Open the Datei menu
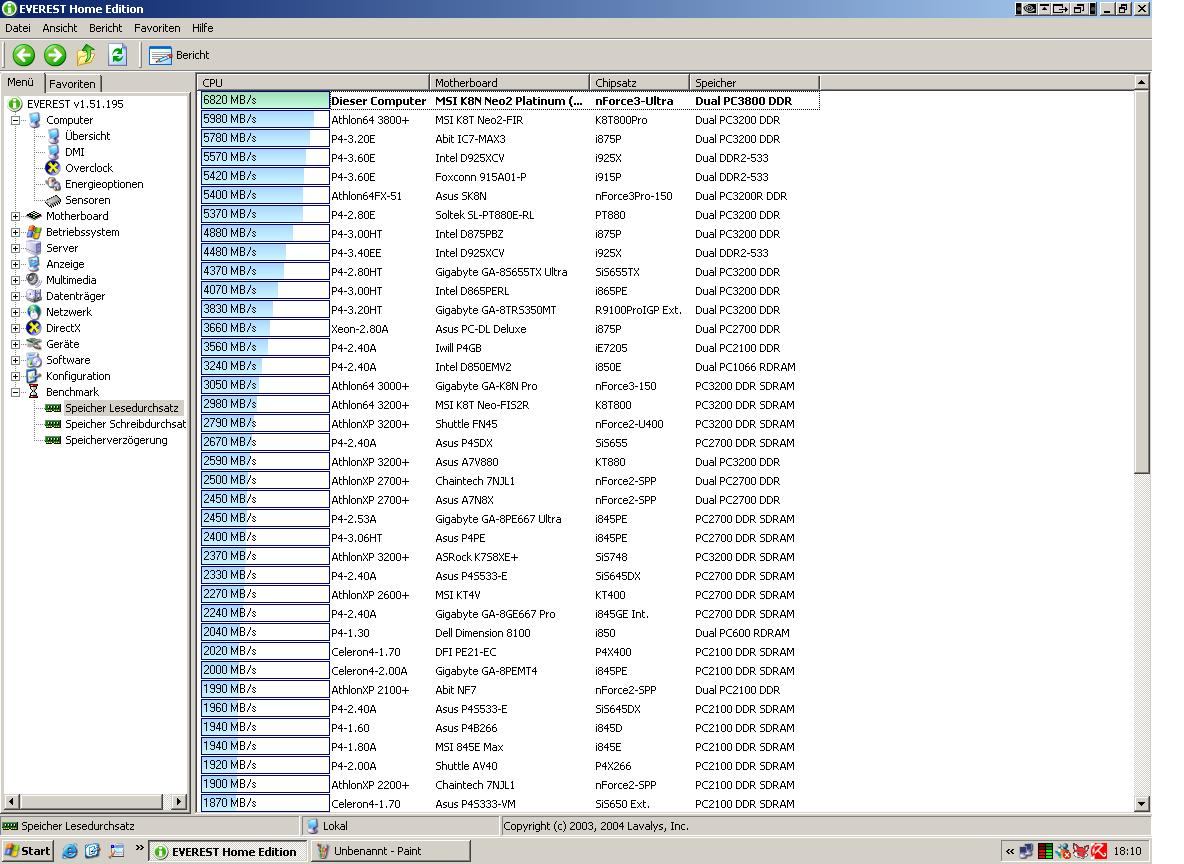The image size is (1184, 864). tap(17, 28)
